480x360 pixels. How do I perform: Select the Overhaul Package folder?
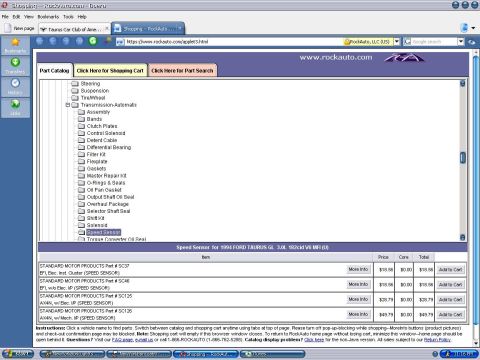coord(107,204)
